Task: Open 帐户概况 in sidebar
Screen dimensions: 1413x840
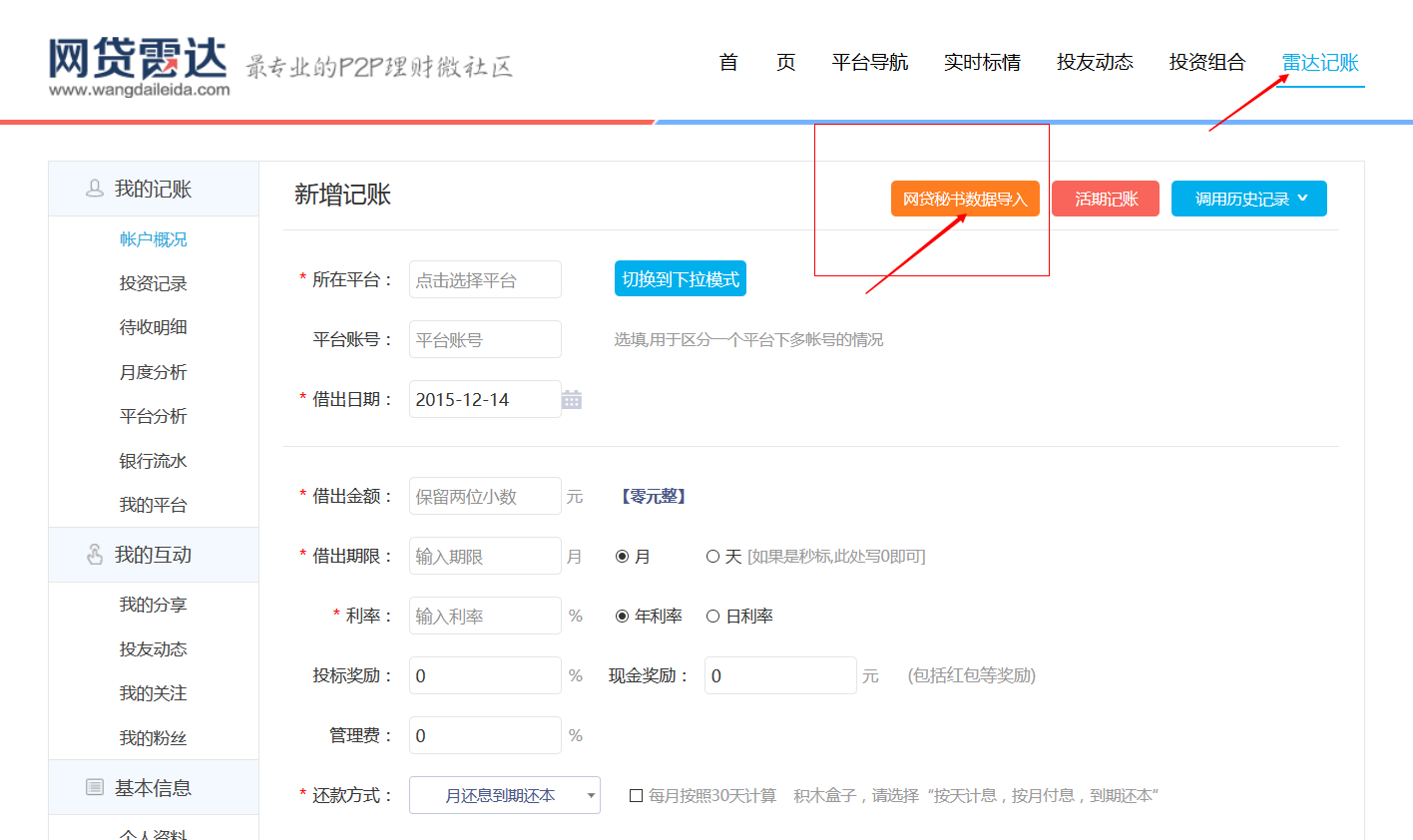Action: click(154, 239)
